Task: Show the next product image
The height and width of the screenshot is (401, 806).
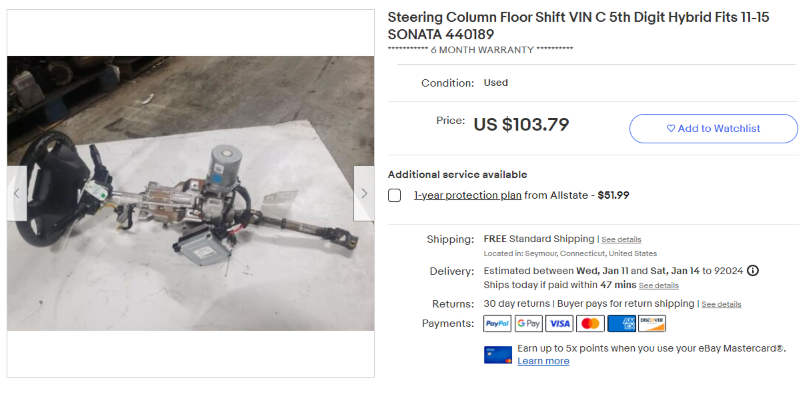Action: coord(364,194)
